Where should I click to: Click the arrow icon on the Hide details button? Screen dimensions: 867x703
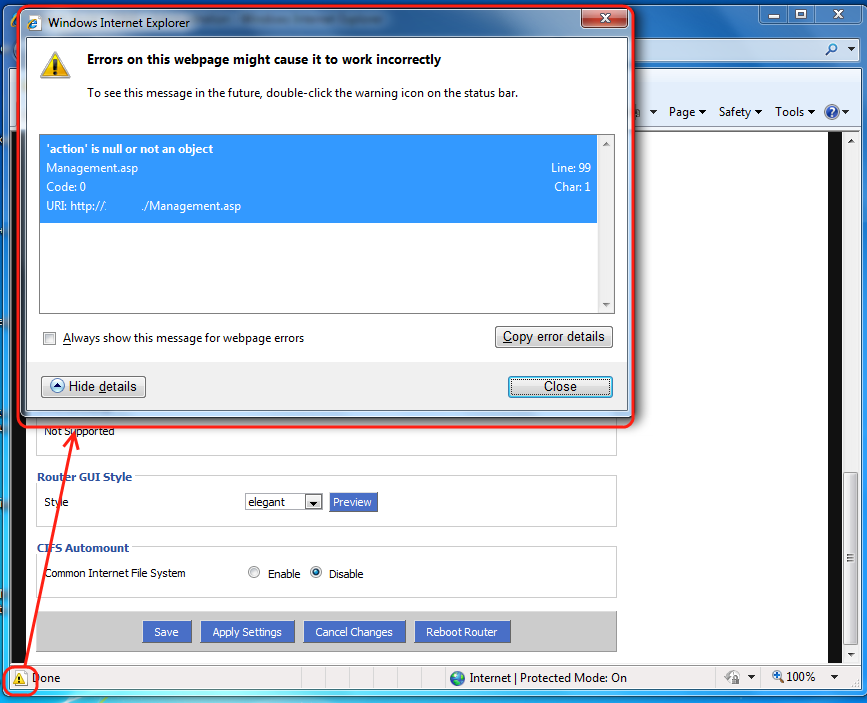pos(58,386)
